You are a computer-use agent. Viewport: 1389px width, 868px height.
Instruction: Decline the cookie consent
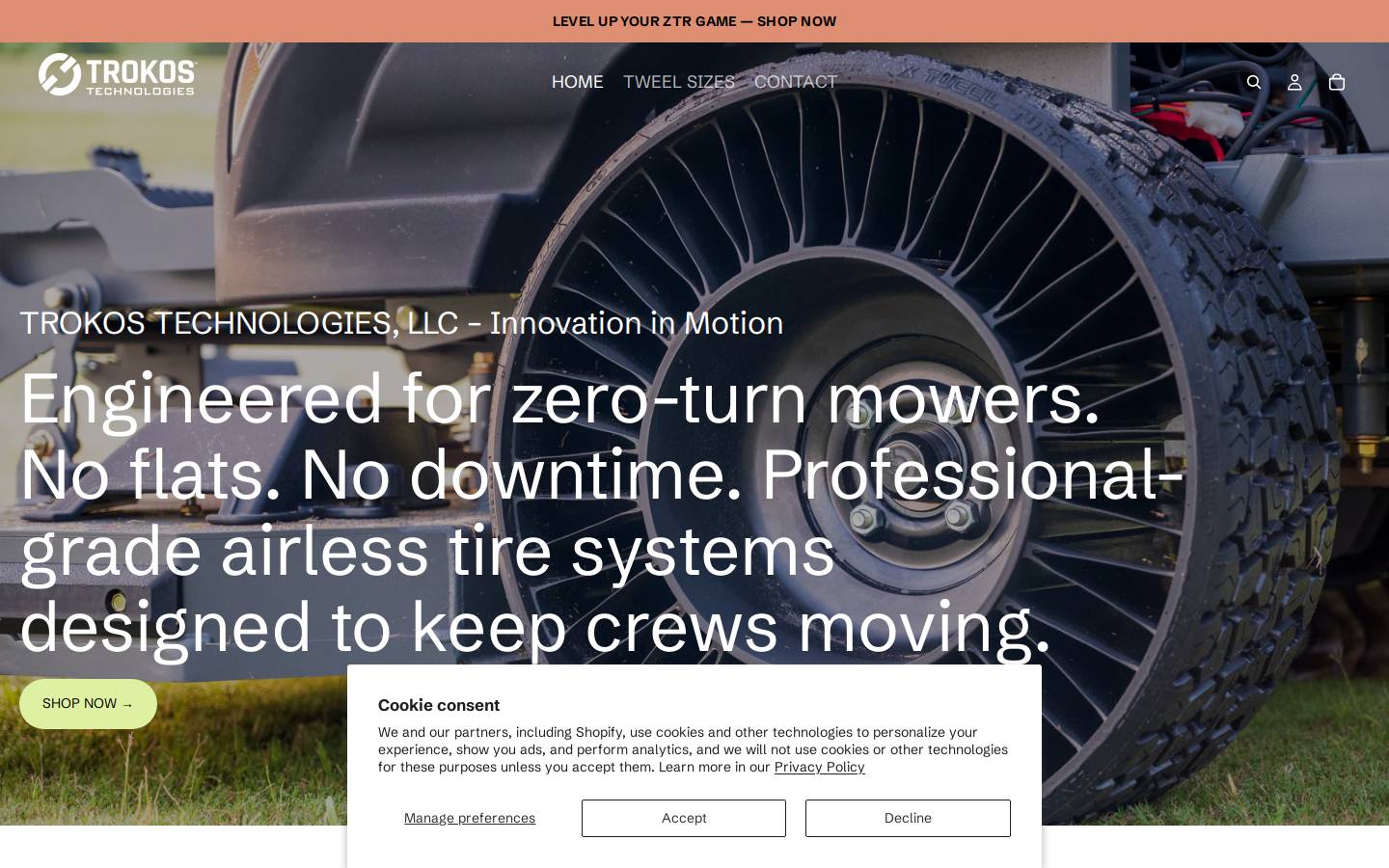908,818
